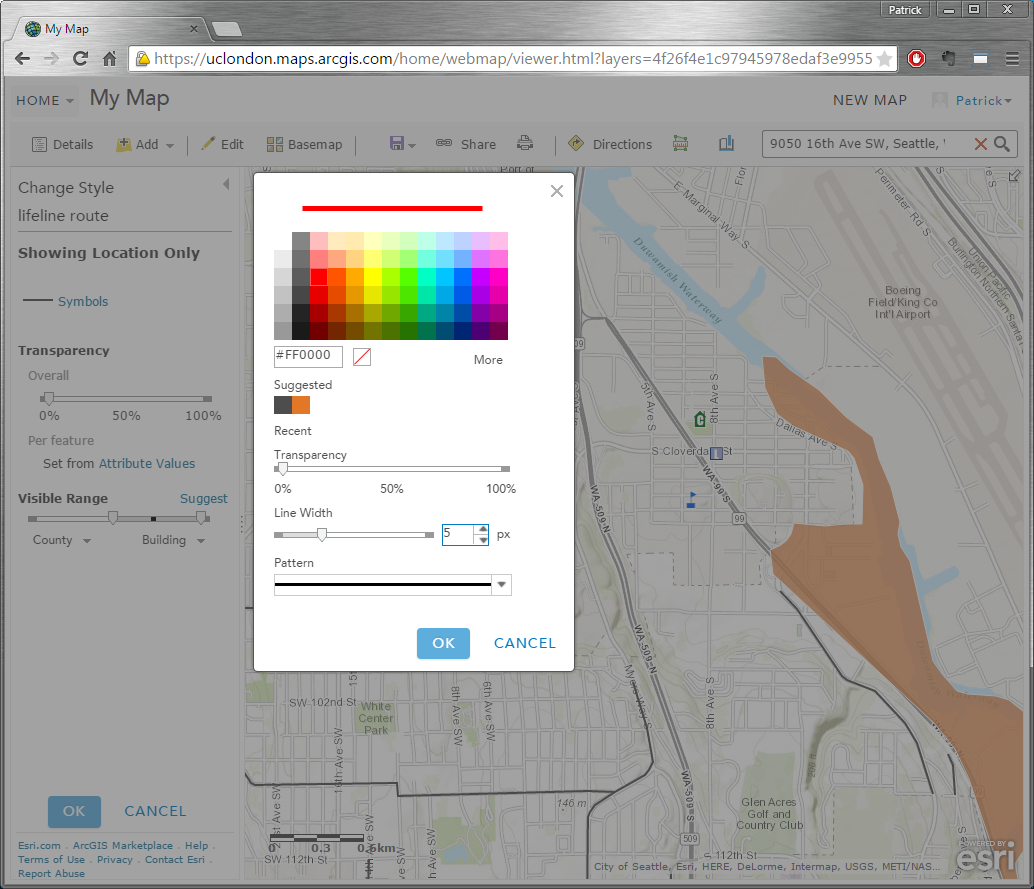Increase line width with up stepper
Viewport: 1034px width, 889px height.
[x=483, y=529]
